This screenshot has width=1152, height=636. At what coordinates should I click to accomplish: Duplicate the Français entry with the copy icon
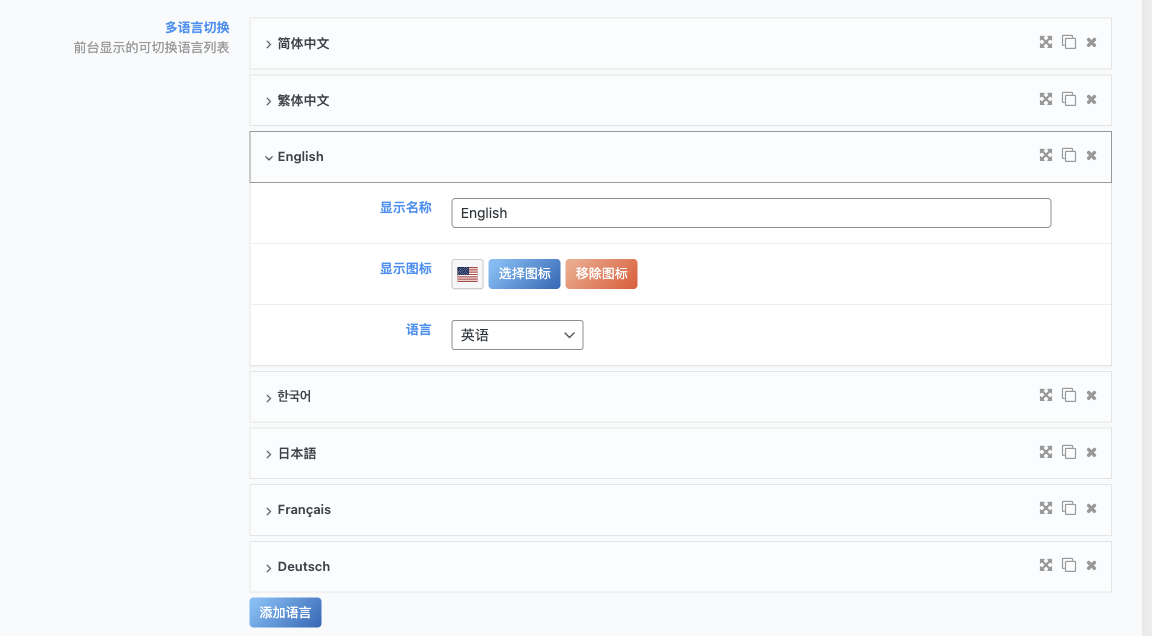click(x=1068, y=508)
